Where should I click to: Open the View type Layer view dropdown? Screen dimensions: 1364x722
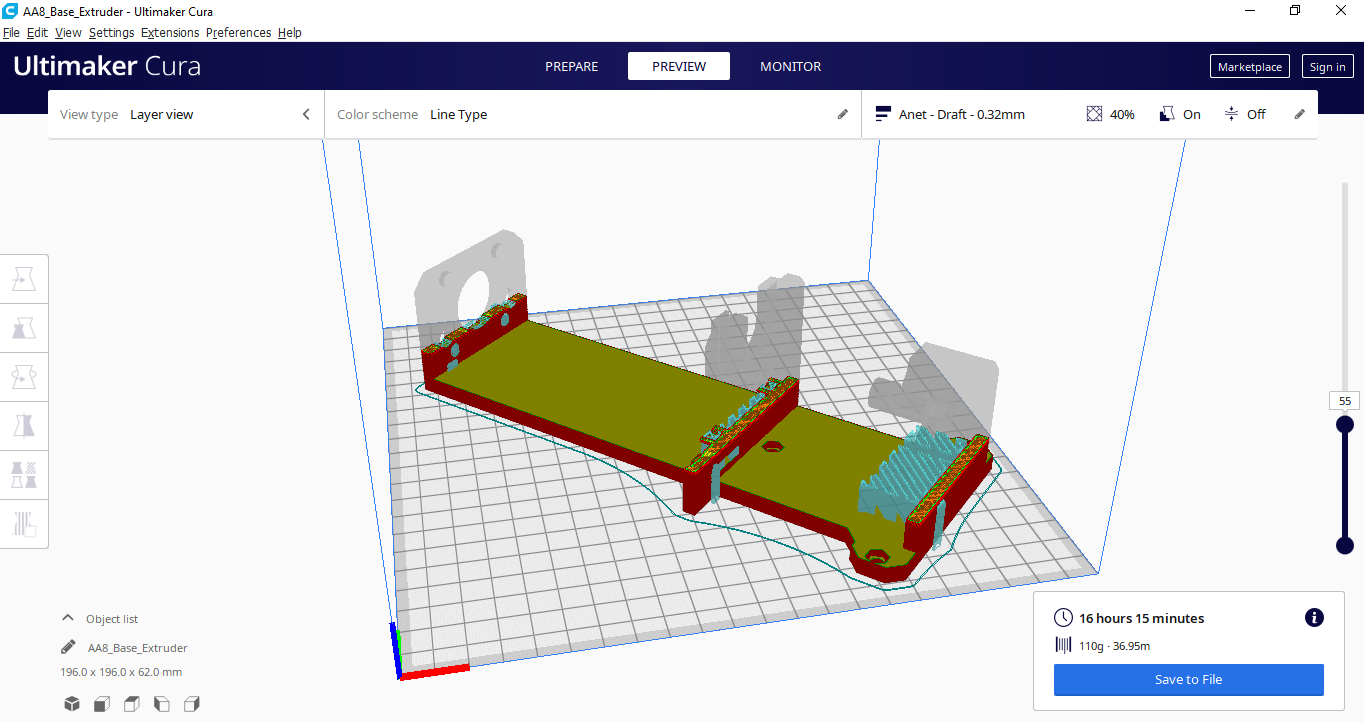coord(186,114)
